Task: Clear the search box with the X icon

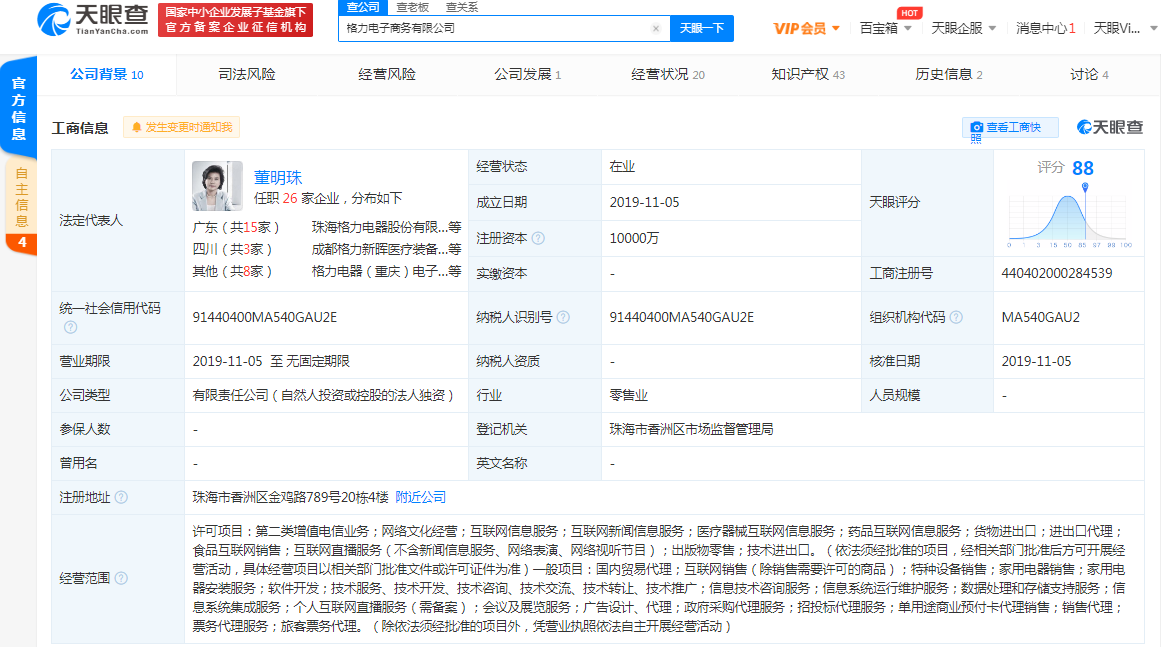Action: [x=656, y=29]
